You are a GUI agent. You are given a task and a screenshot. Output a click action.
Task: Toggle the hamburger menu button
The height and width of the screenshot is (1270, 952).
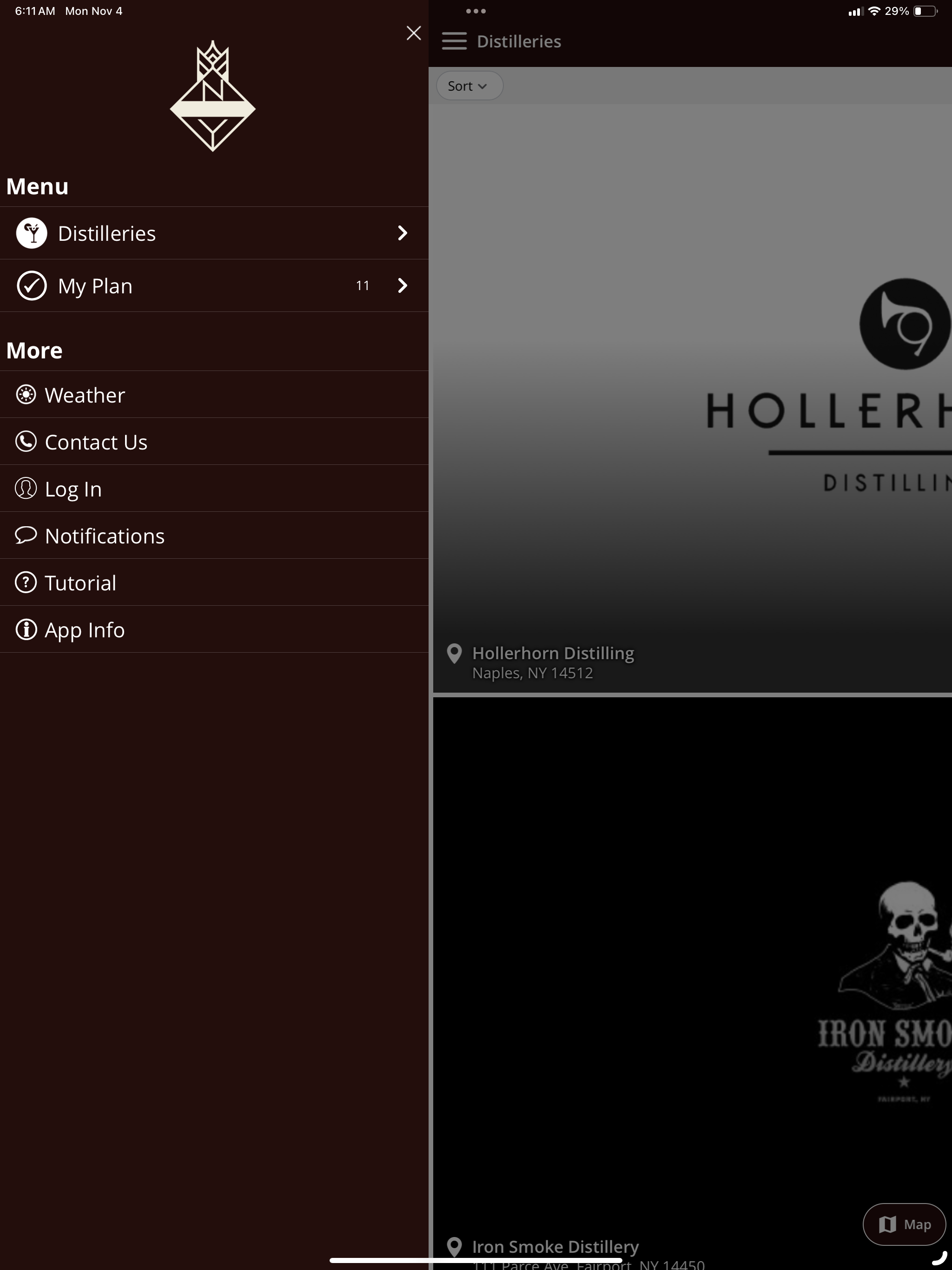click(x=454, y=41)
